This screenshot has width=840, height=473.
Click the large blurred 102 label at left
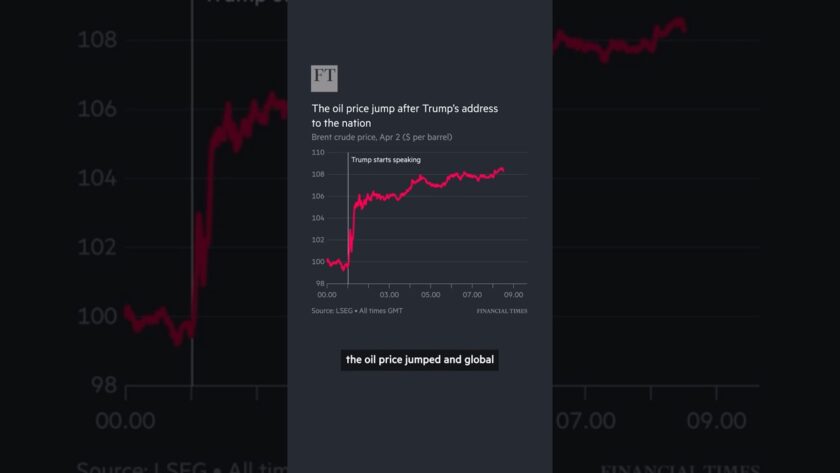pos(98,247)
